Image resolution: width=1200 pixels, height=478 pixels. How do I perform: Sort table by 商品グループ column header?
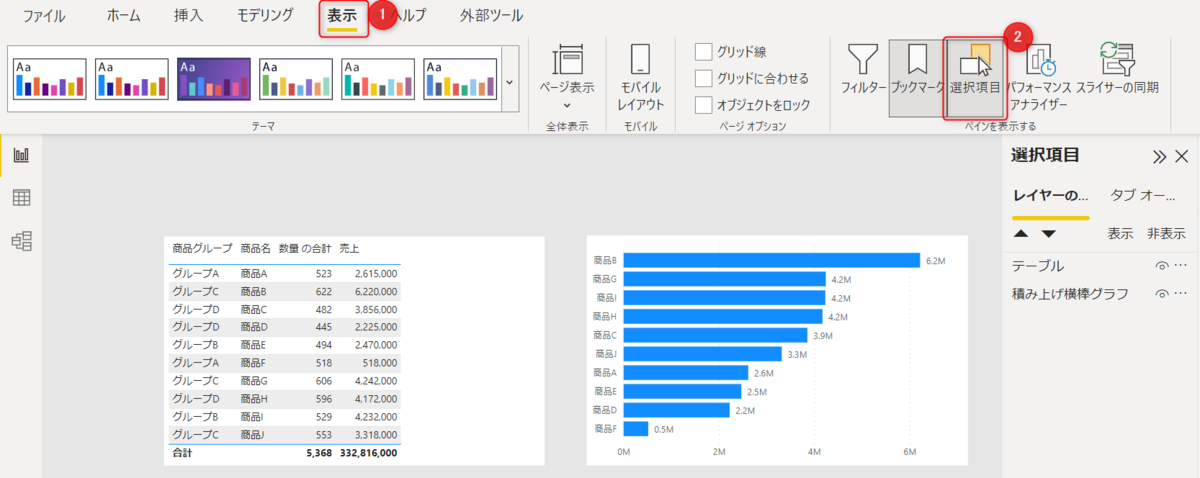(x=202, y=248)
